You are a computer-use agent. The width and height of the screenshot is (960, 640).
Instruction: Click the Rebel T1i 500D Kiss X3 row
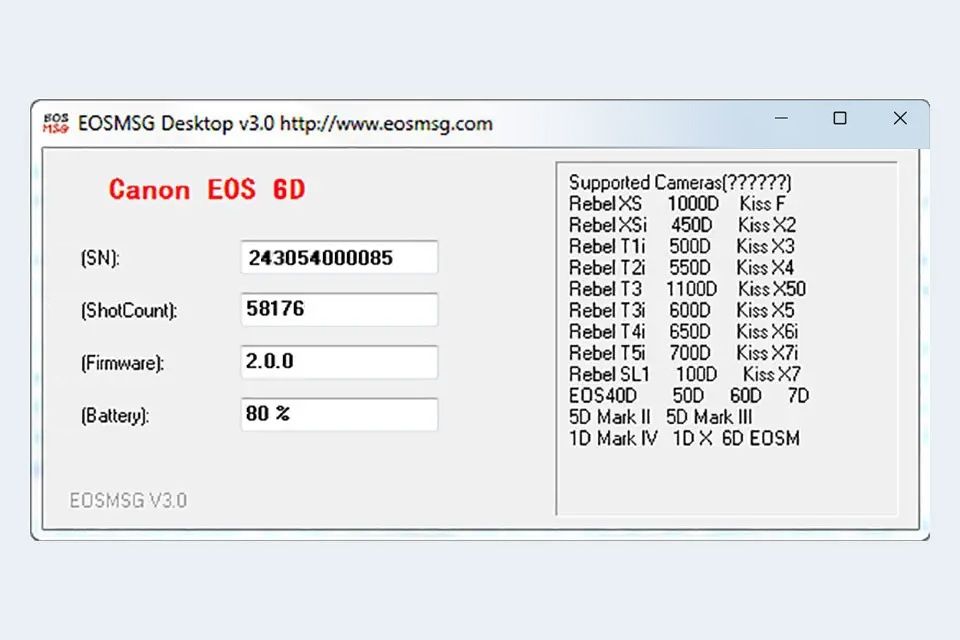point(681,246)
